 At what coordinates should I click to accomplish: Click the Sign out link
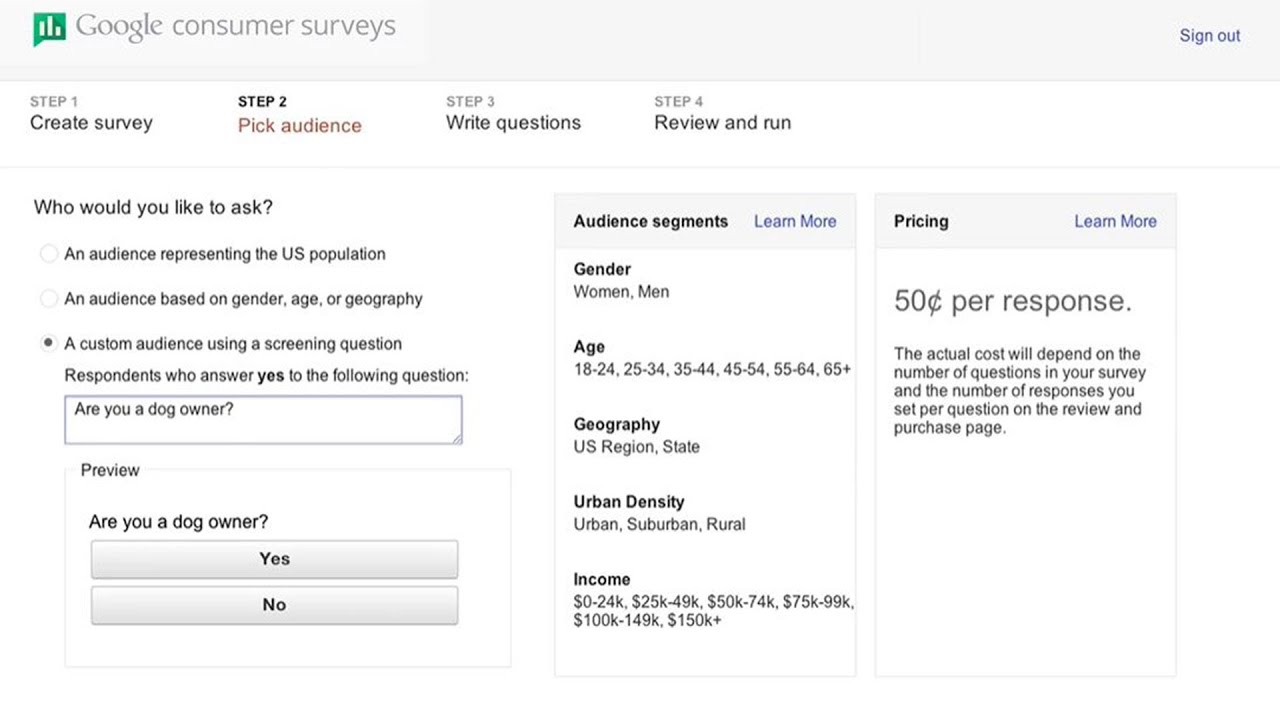coord(1209,36)
